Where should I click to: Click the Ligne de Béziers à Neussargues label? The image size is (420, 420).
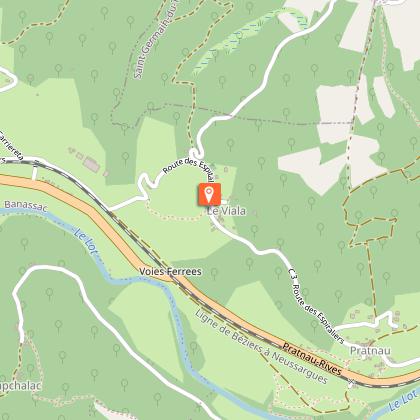tap(261, 346)
